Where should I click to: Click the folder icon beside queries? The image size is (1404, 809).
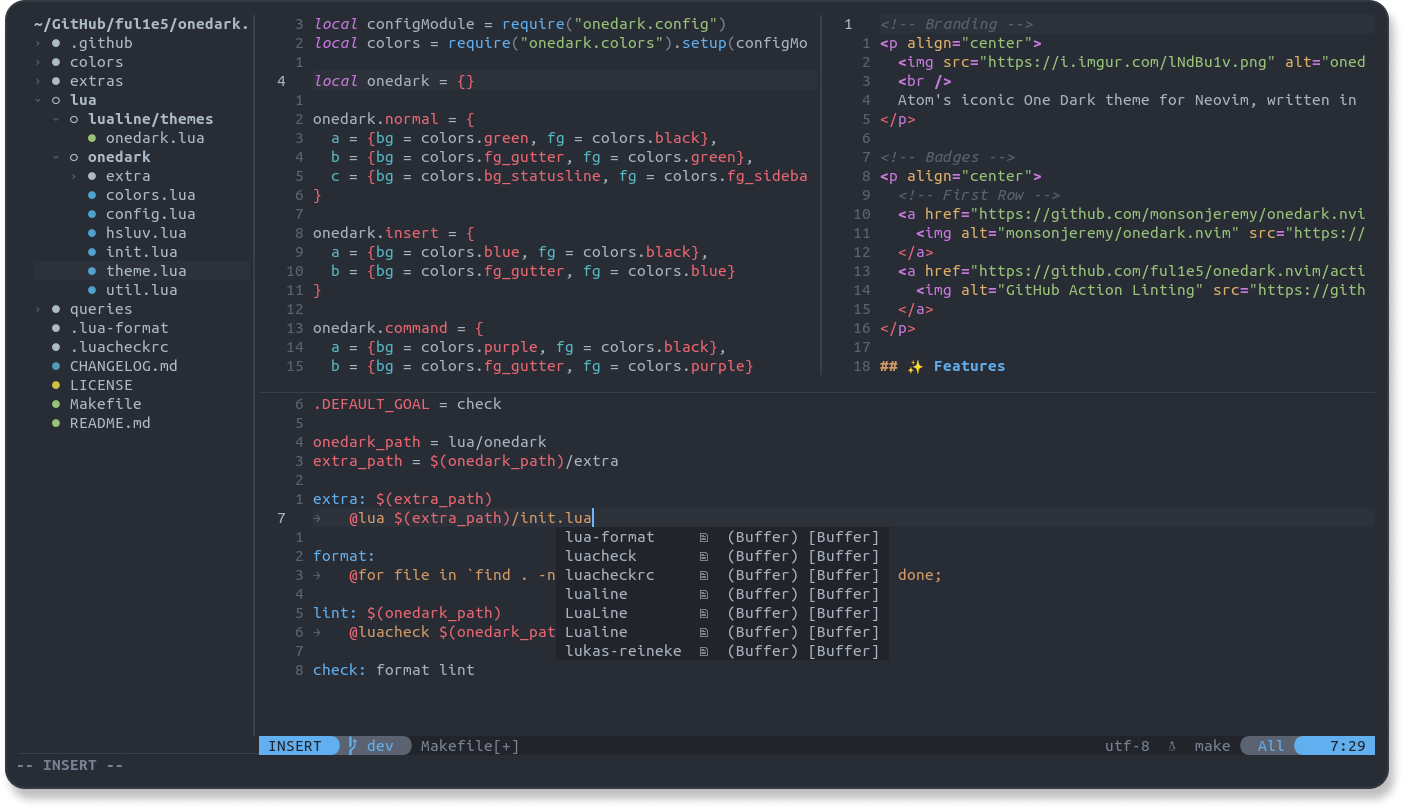click(x=56, y=309)
